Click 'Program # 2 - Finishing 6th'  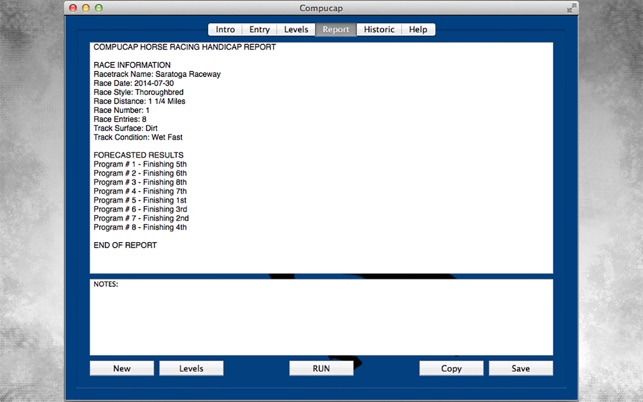[140, 173]
